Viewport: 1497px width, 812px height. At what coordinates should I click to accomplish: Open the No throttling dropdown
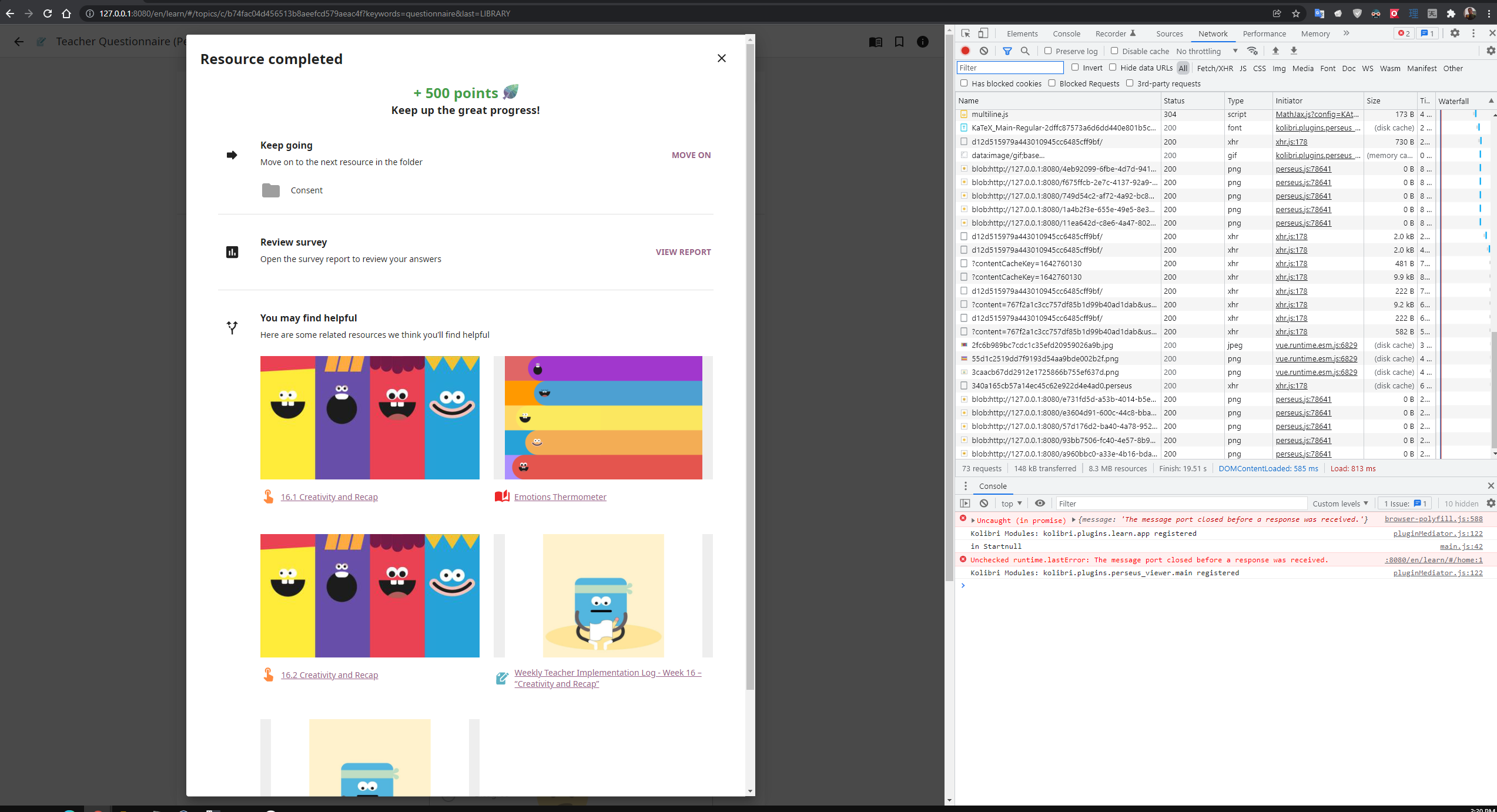[x=1206, y=51]
